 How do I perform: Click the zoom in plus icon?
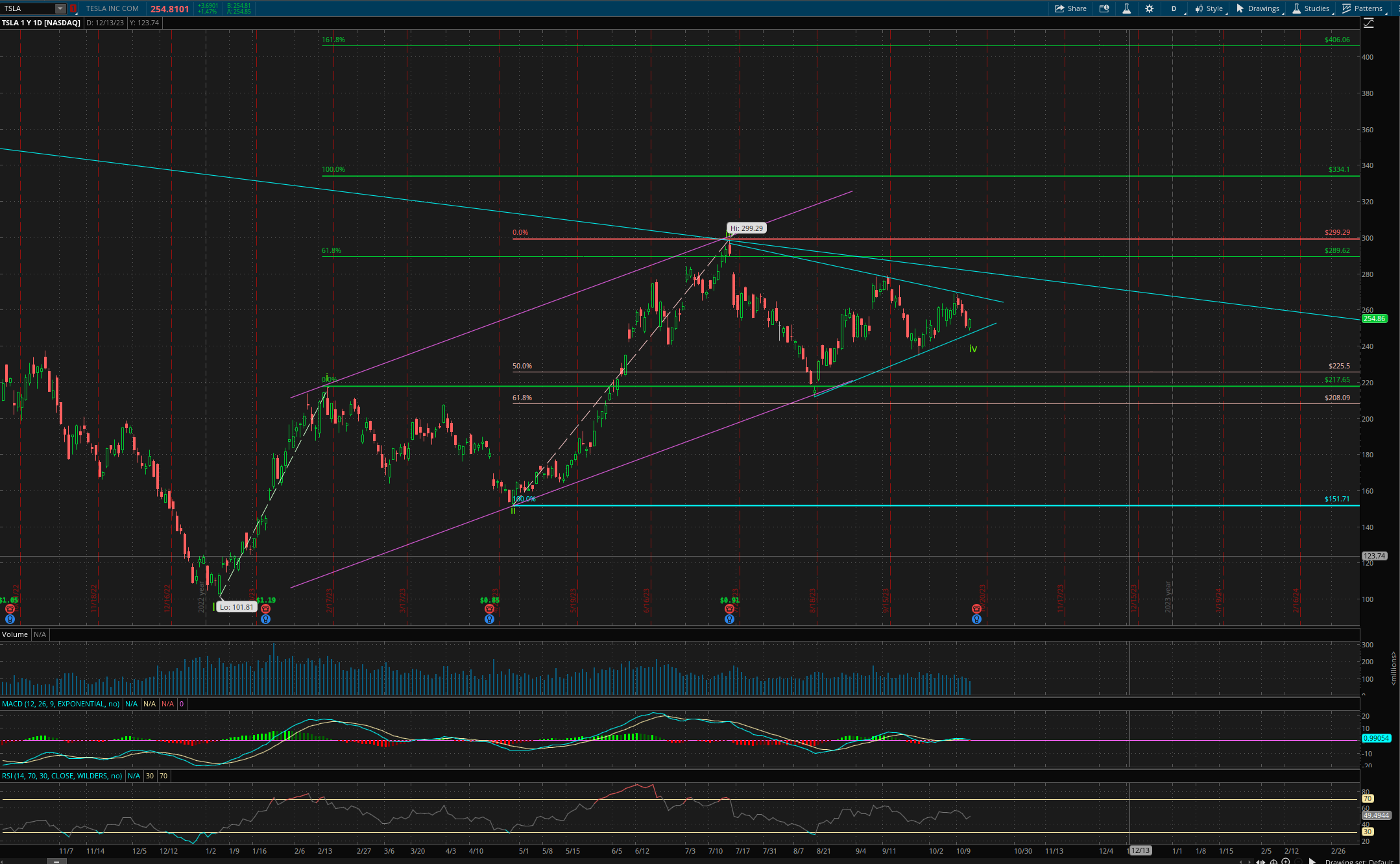(x=1286, y=861)
